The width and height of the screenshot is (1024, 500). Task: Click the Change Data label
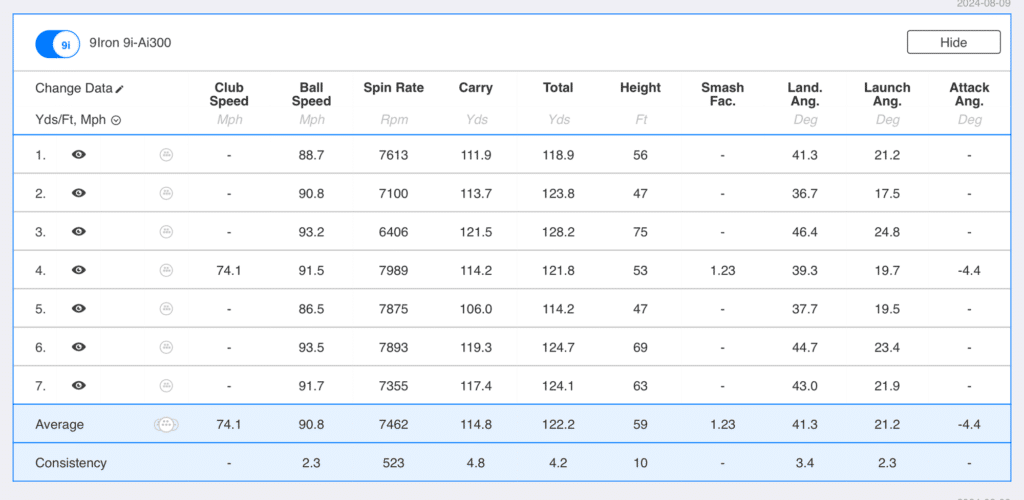tap(73, 88)
